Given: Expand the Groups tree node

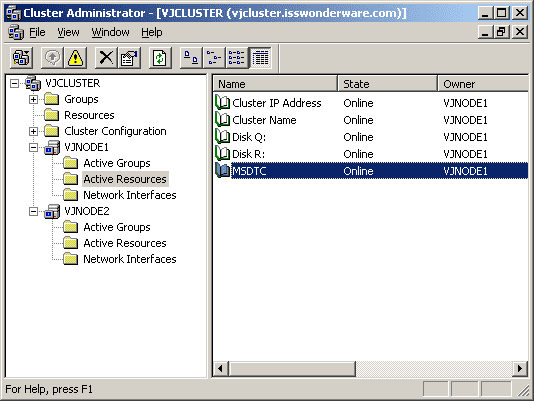Looking at the screenshot, I should (33, 99).
